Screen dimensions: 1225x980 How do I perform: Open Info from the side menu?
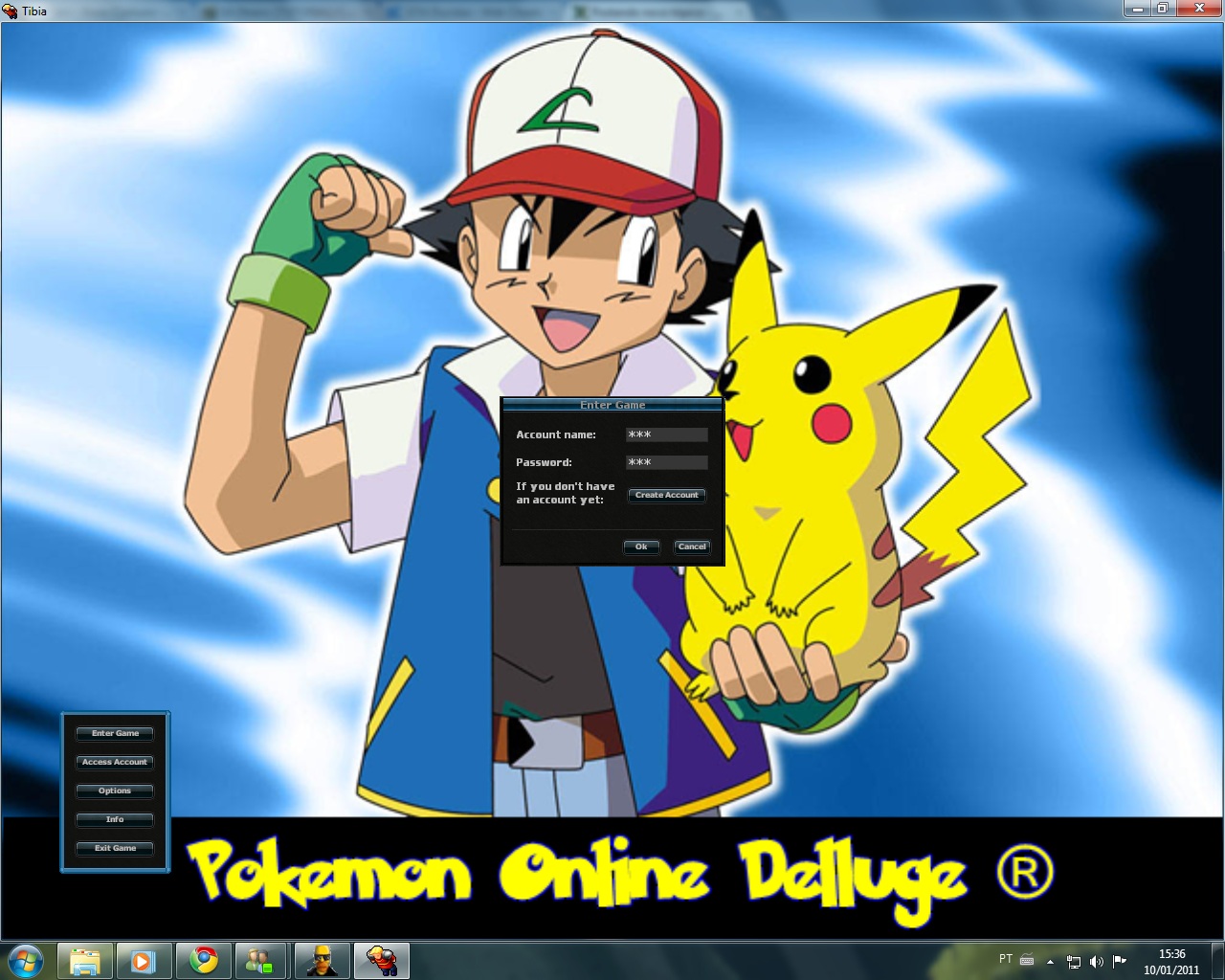click(115, 819)
